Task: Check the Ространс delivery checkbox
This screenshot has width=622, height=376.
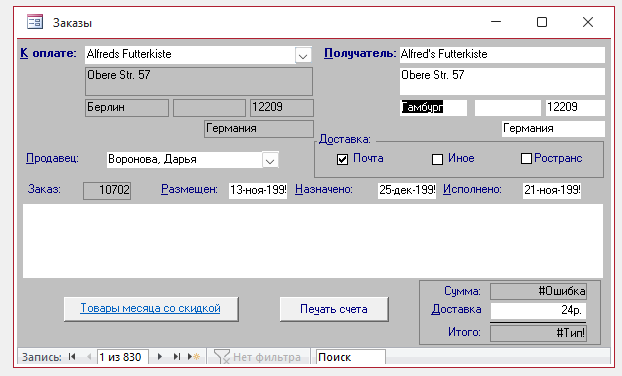Action: pos(526,159)
